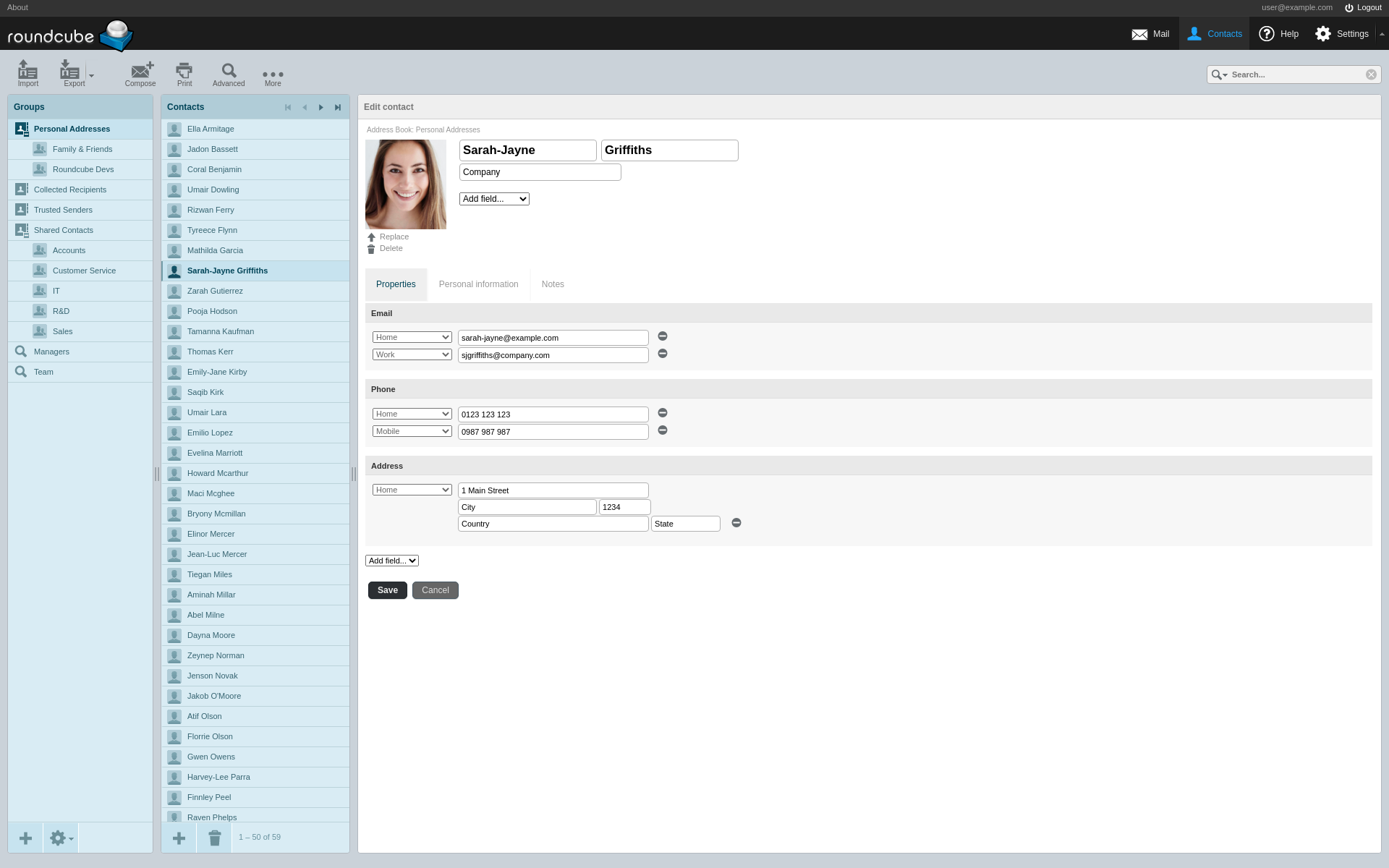
Task: Change the address type dropdown
Action: click(x=412, y=490)
